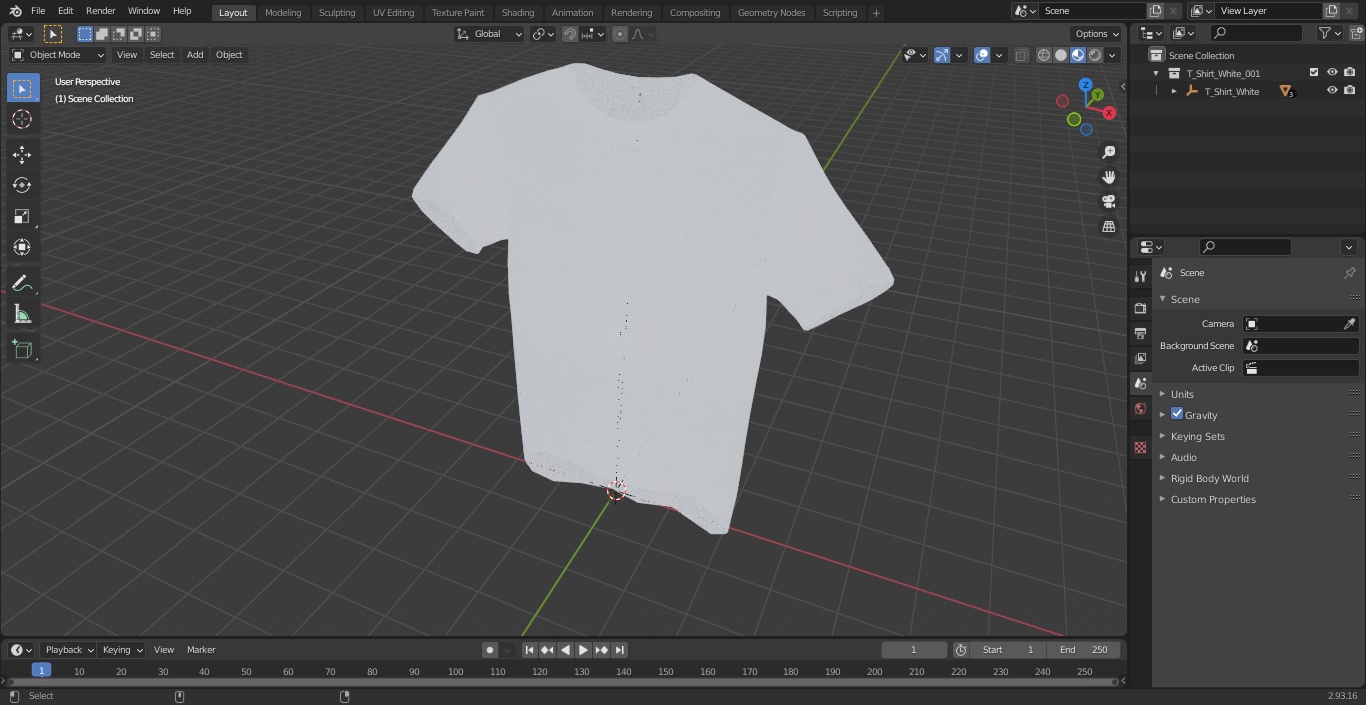This screenshot has width=1366, height=705.
Task: Activate the Transform tool
Action: (x=22, y=247)
